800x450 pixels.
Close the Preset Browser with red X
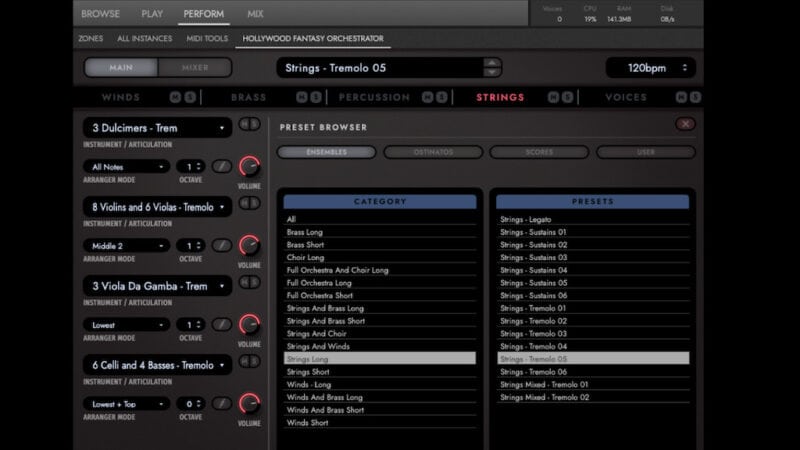point(685,124)
